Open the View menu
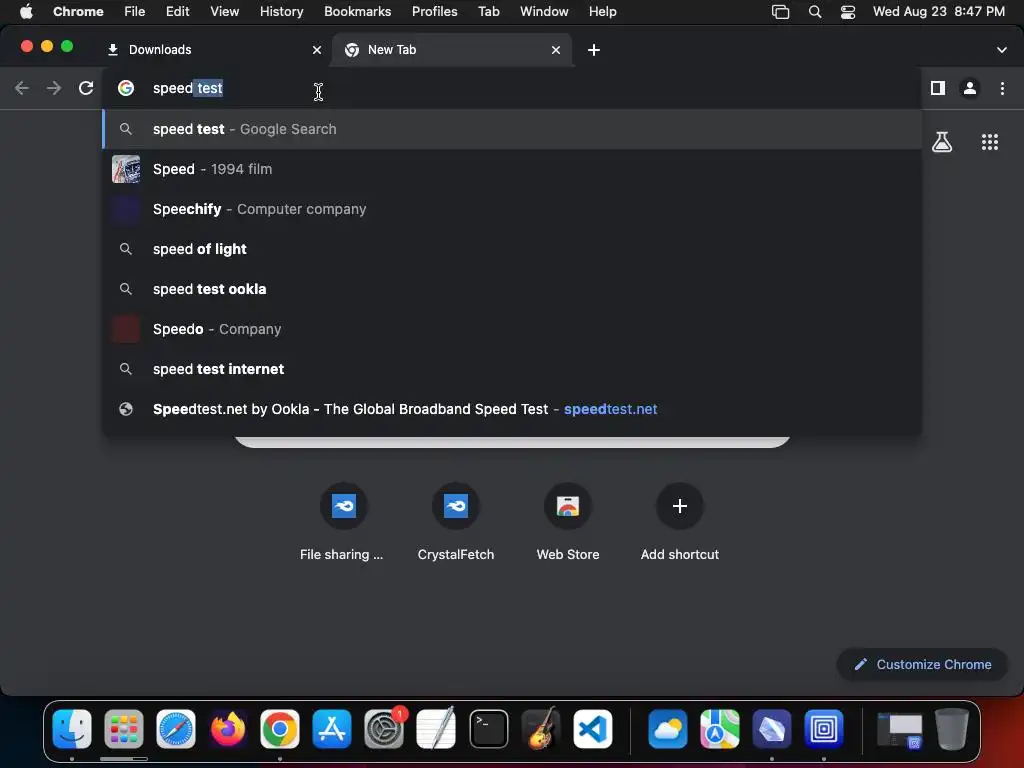Screen dimensions: 1024x768 (224, 11)
